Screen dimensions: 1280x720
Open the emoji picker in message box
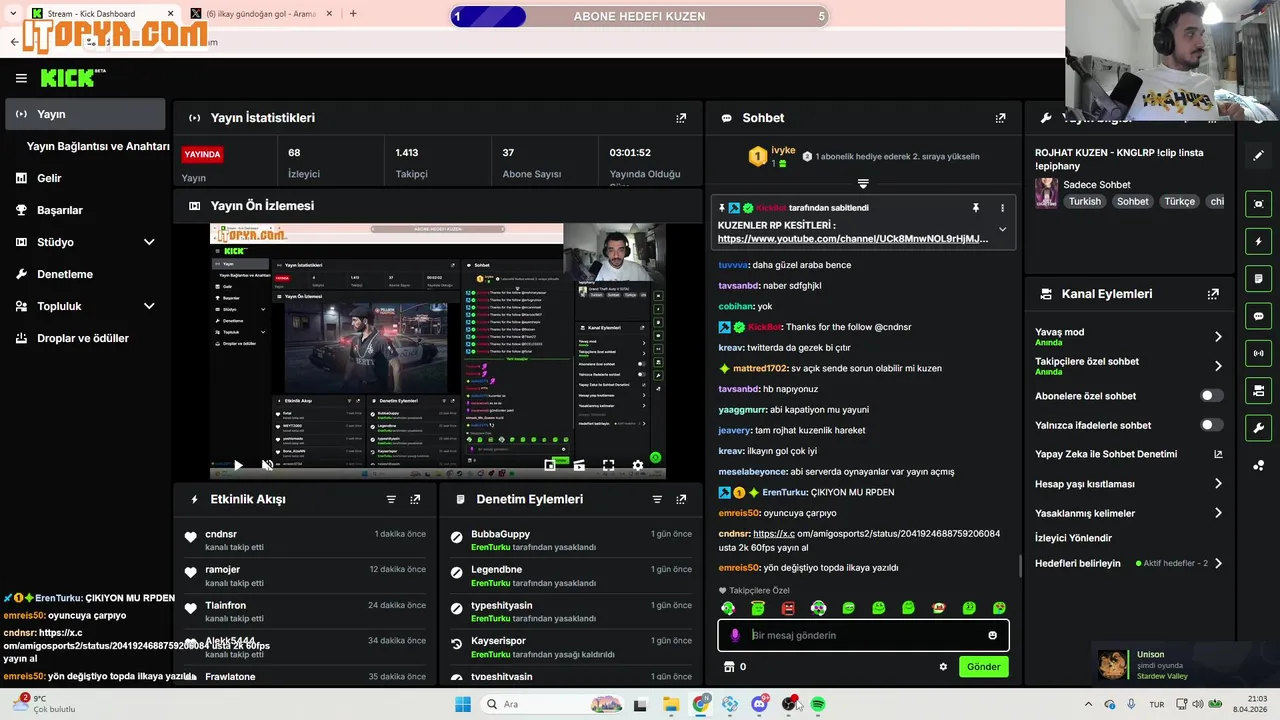pos(992,635)
